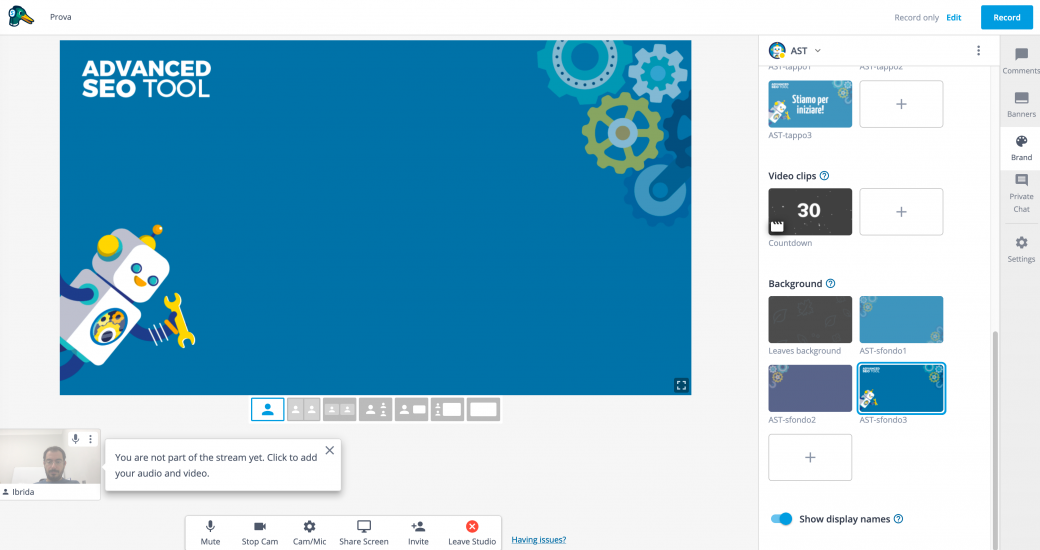Stop the camera with Stop Cam
Image resolution: width=1040 pixels, height=550 pixels.
coord(259,533)
